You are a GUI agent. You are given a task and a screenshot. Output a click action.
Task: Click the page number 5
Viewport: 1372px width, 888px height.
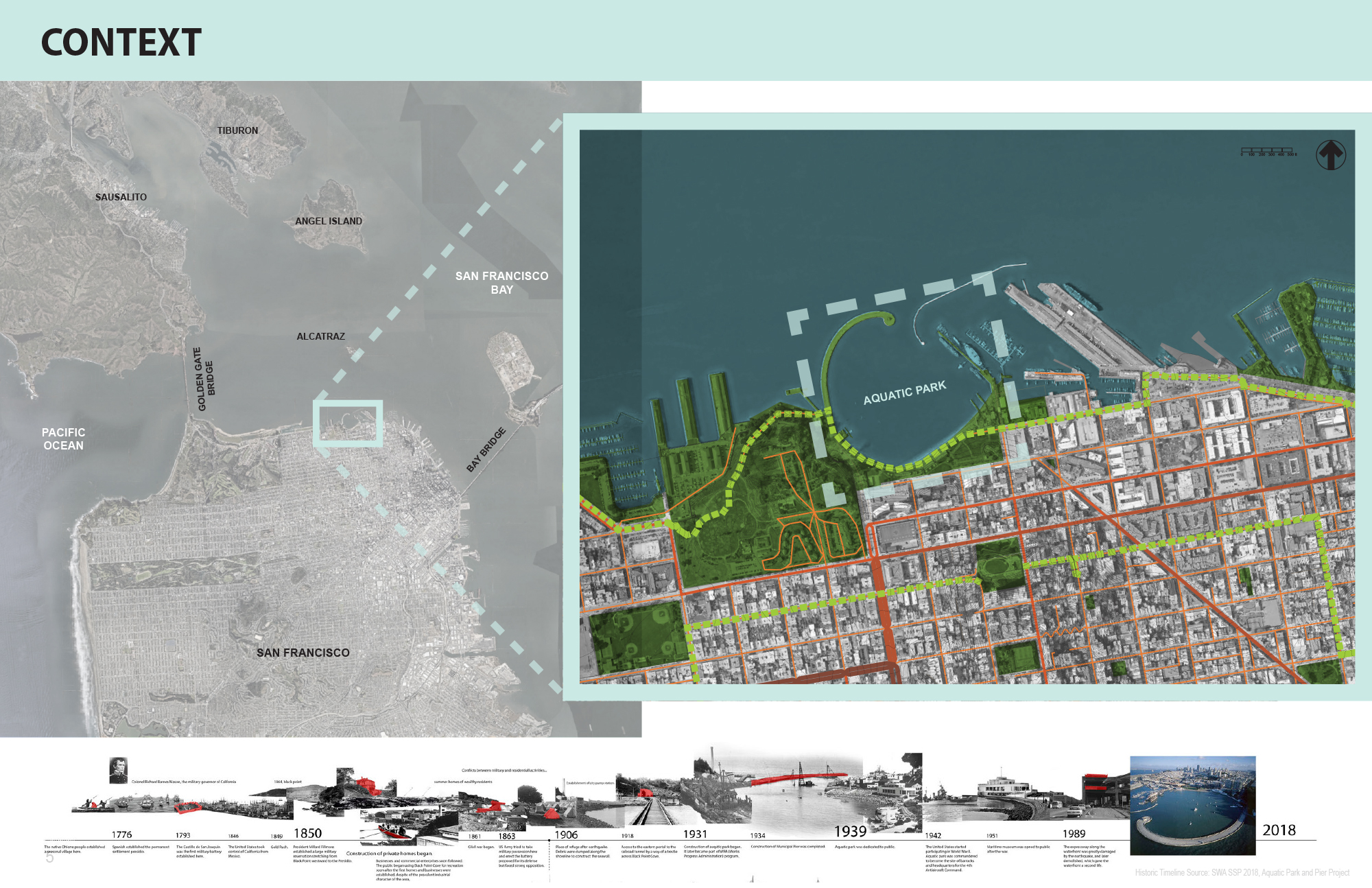point(49,858)
